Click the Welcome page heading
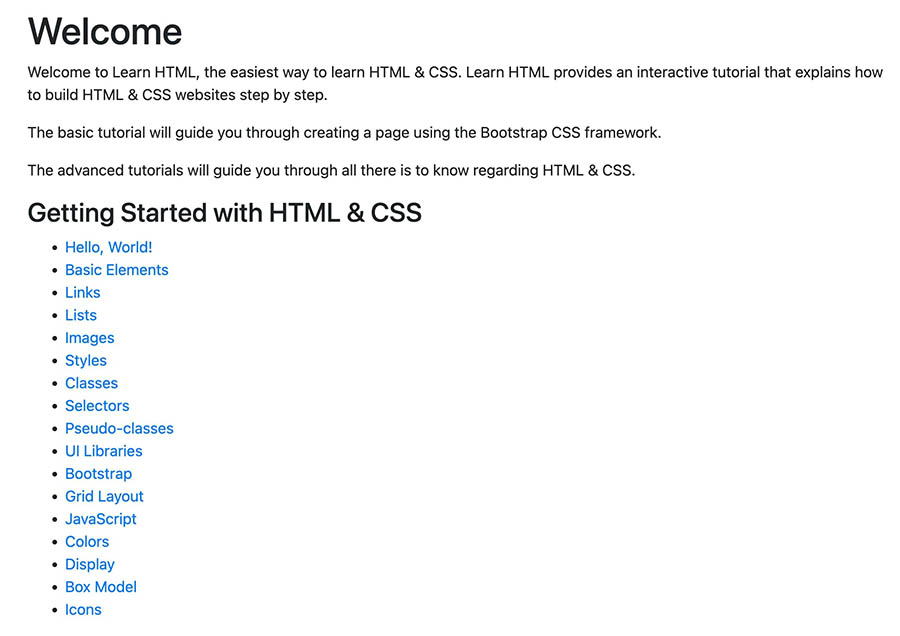This screenshot has height=636, width=900. pyautogui.click(x=105, y=32)
